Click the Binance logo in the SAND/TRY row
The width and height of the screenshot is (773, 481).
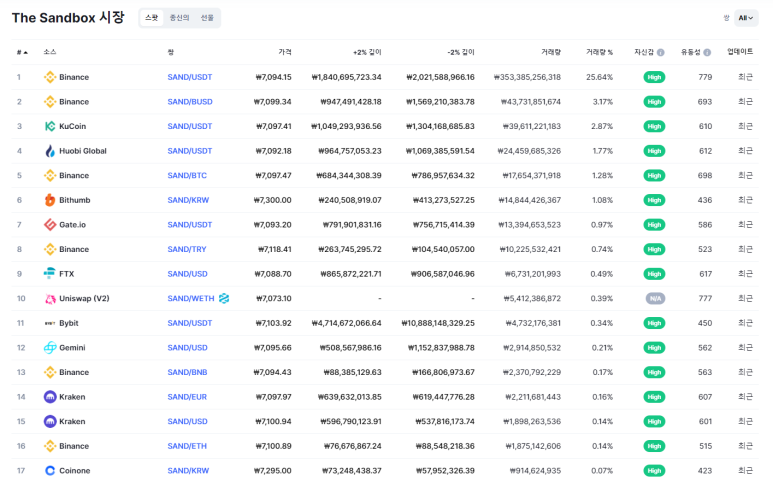tap(50, 249)
